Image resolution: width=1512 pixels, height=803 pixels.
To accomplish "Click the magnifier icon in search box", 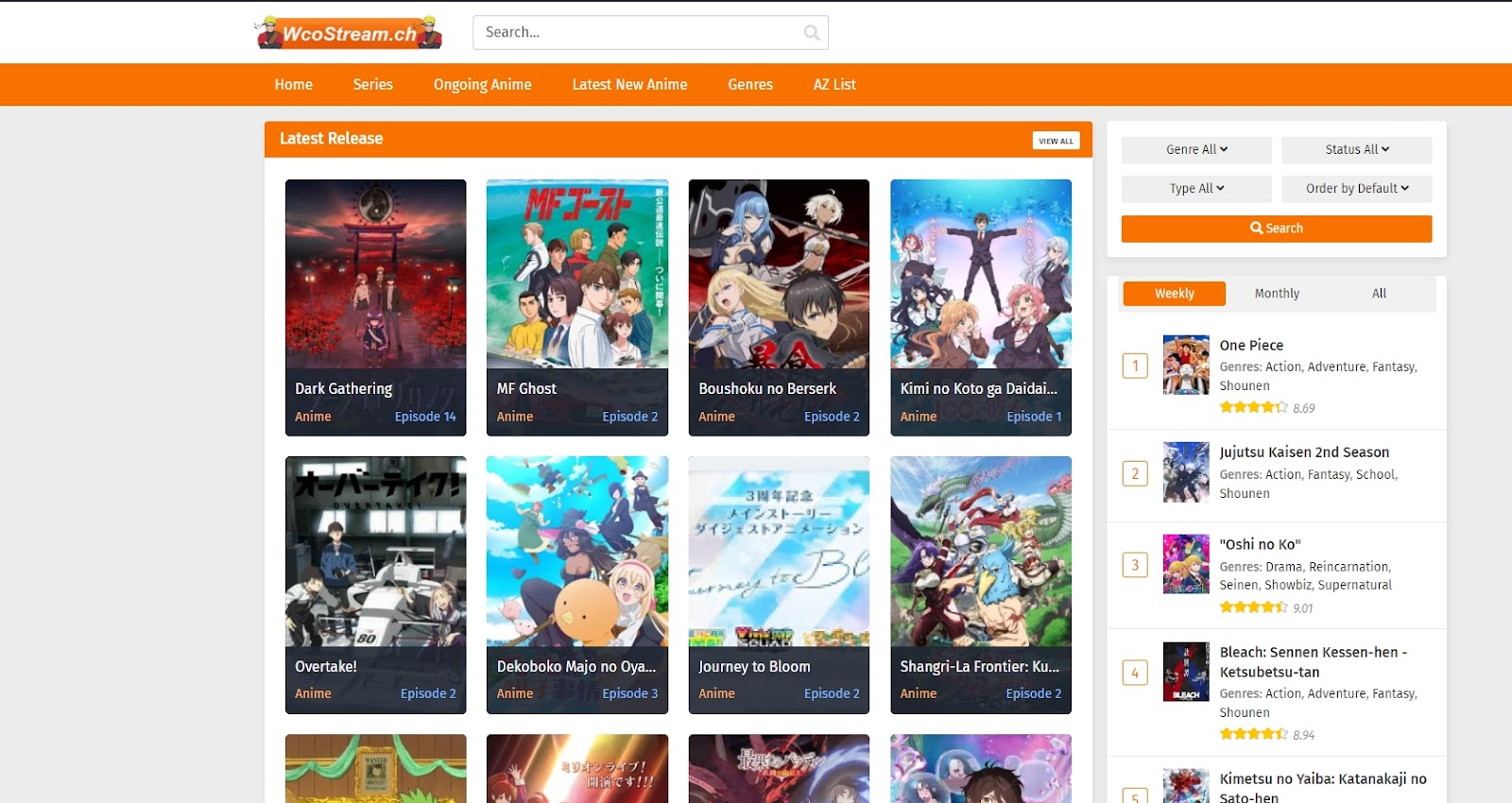I will click(811, 33).
